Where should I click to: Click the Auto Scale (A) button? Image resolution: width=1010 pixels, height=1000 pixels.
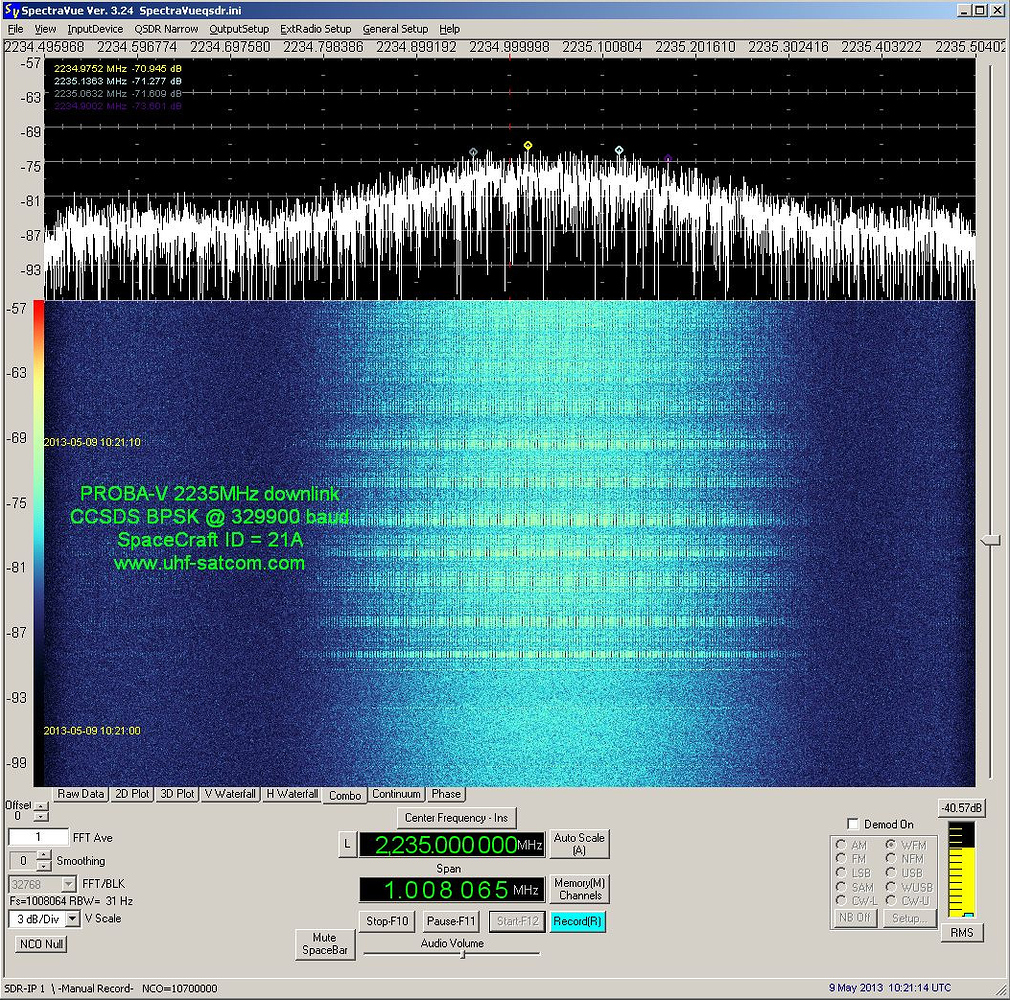578,843
